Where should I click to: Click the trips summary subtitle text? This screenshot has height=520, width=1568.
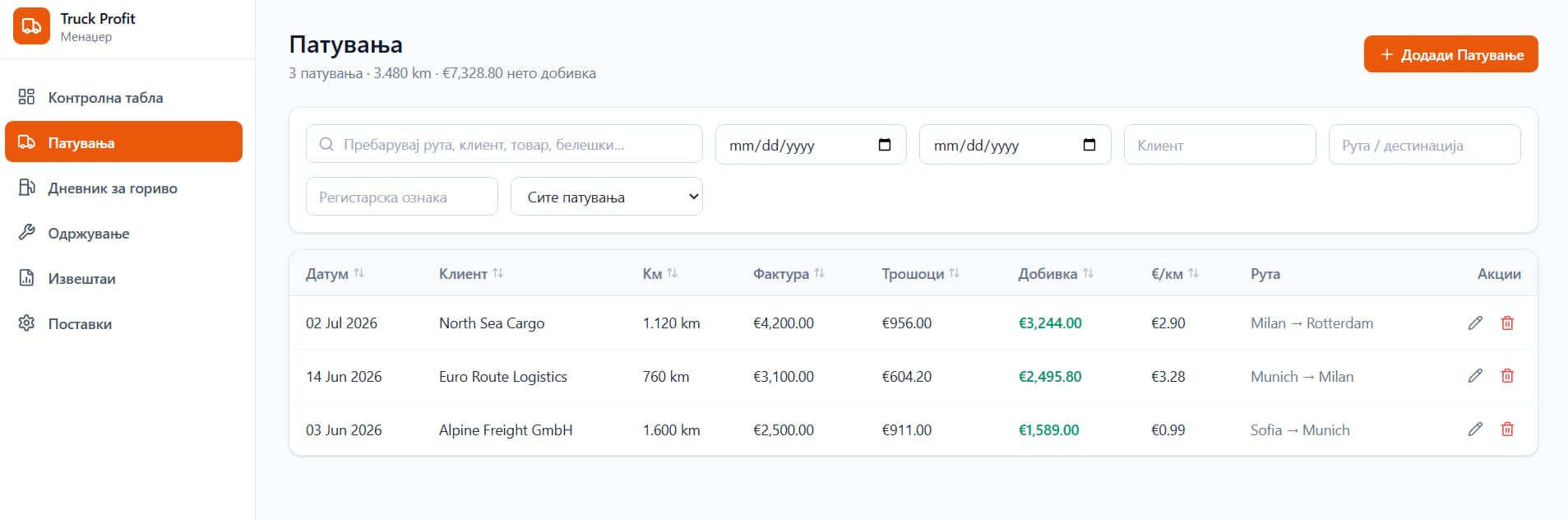pos(442,73)
